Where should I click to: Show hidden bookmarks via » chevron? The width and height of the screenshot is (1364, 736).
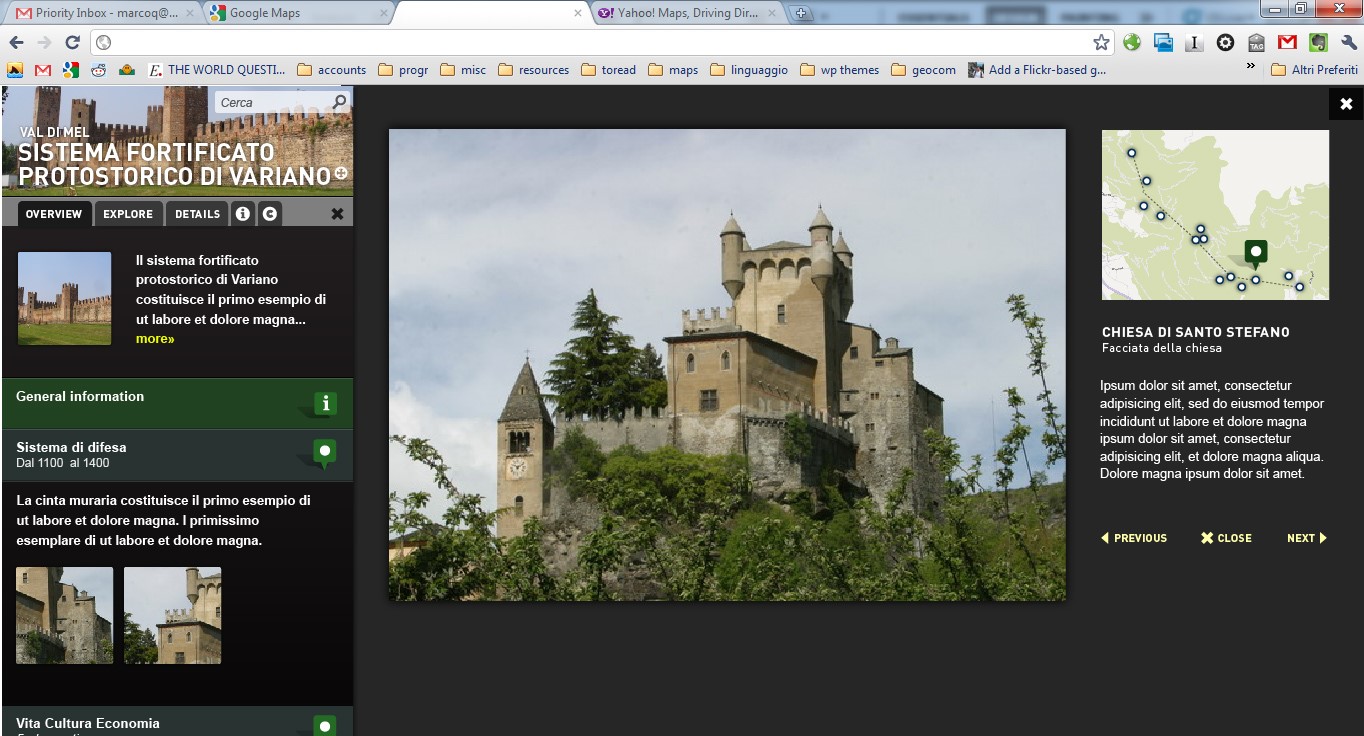pos(1250,67)
